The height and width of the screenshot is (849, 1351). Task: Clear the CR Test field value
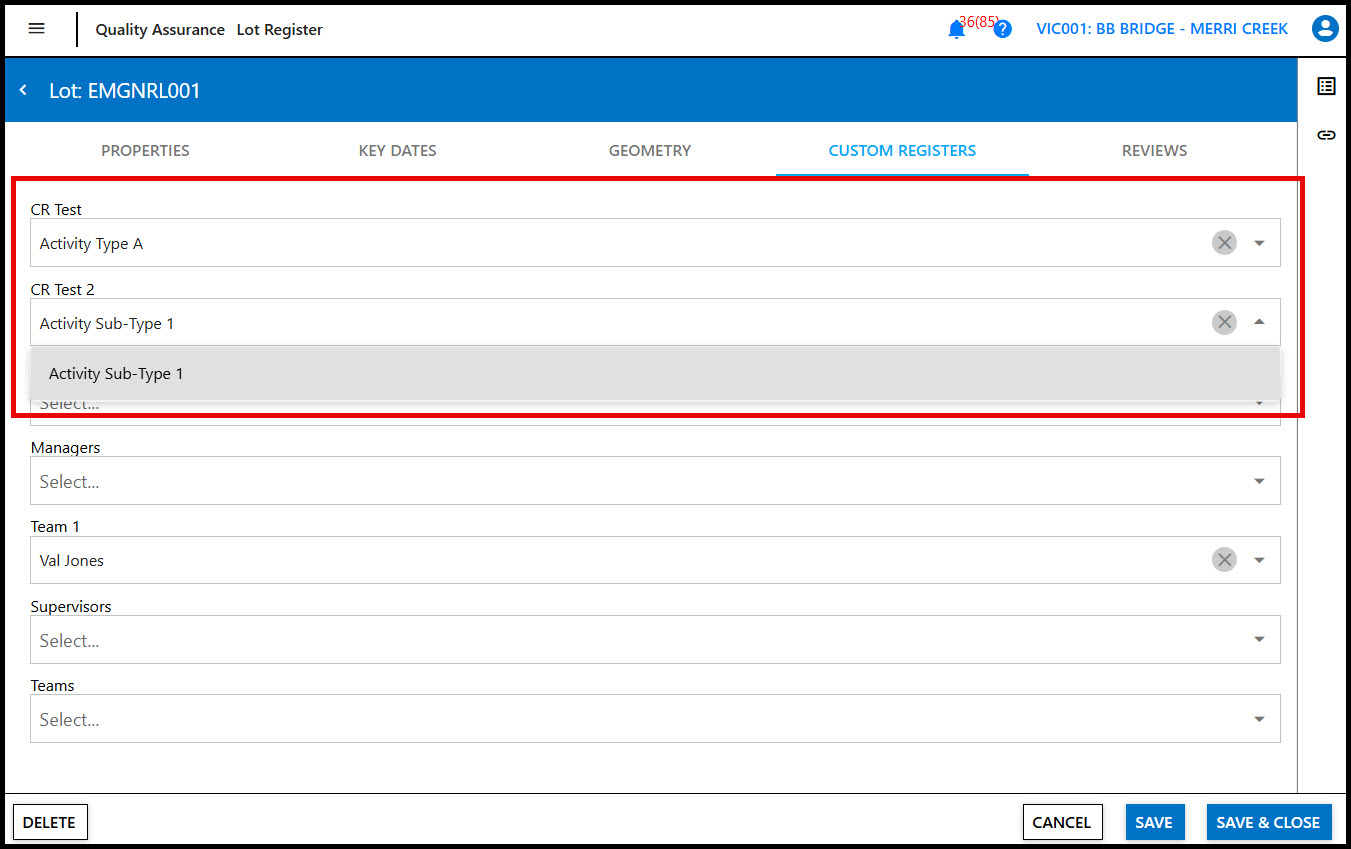[1224, 243]
